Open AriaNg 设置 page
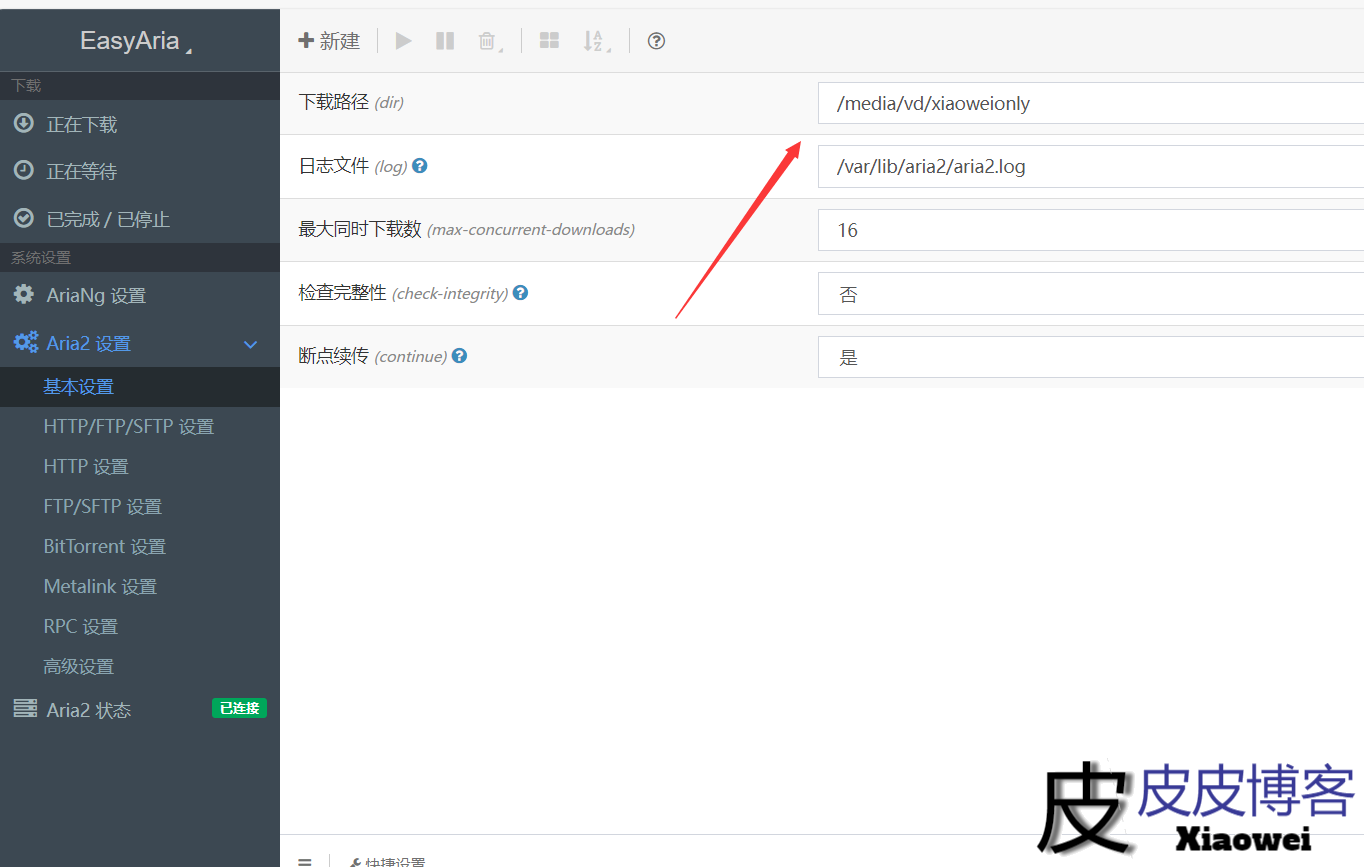 96,296
